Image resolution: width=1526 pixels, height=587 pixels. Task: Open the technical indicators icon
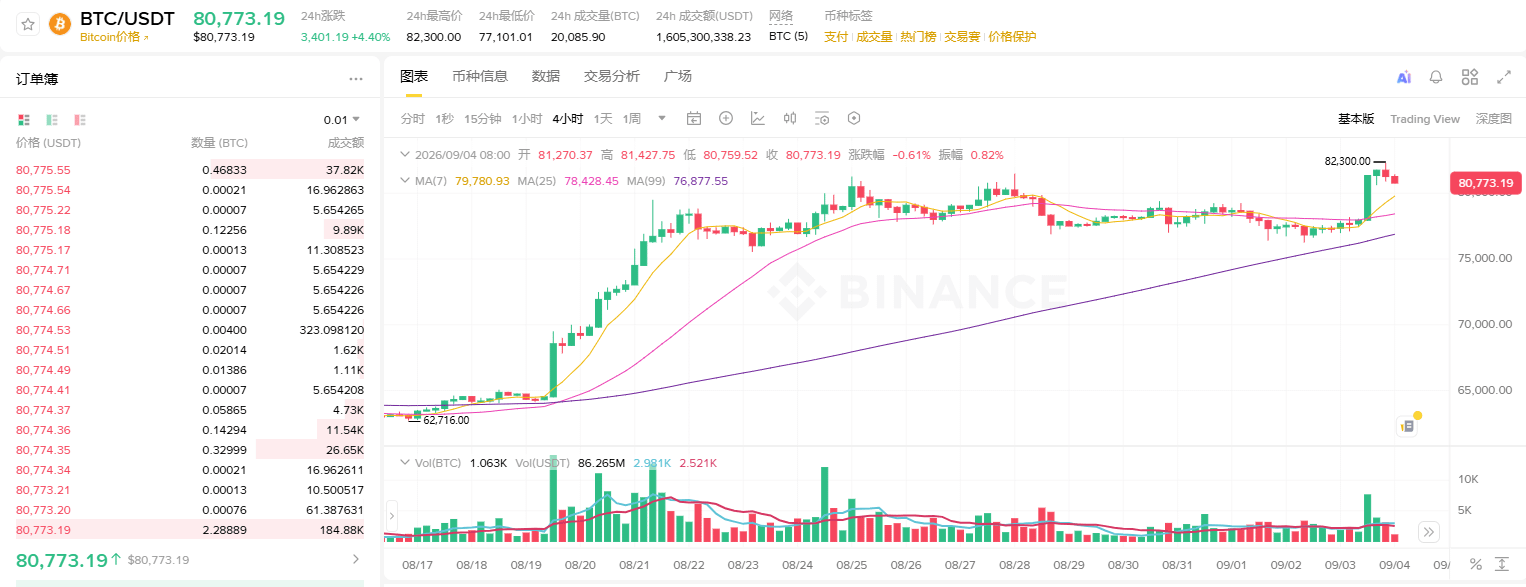[x=758, y=118]
